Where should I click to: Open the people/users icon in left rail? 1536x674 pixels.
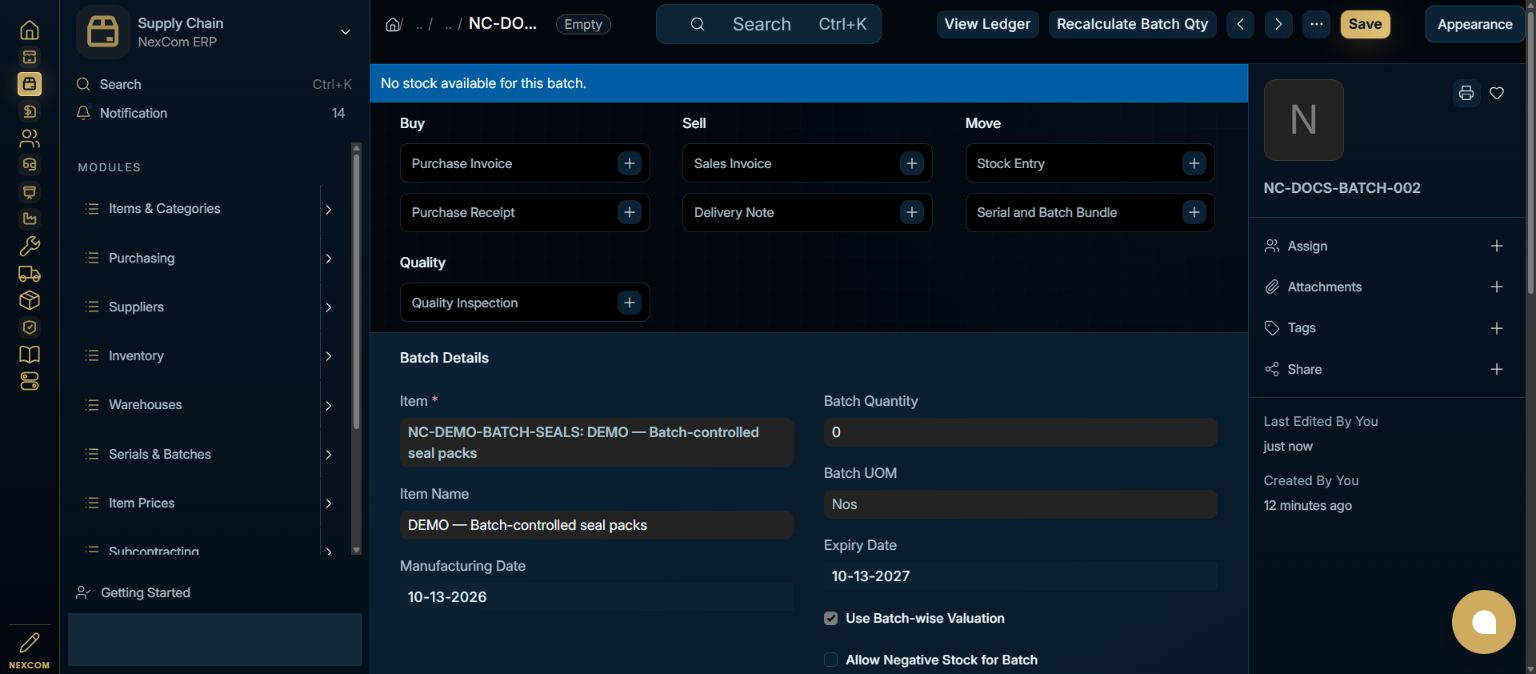(29, 138)
